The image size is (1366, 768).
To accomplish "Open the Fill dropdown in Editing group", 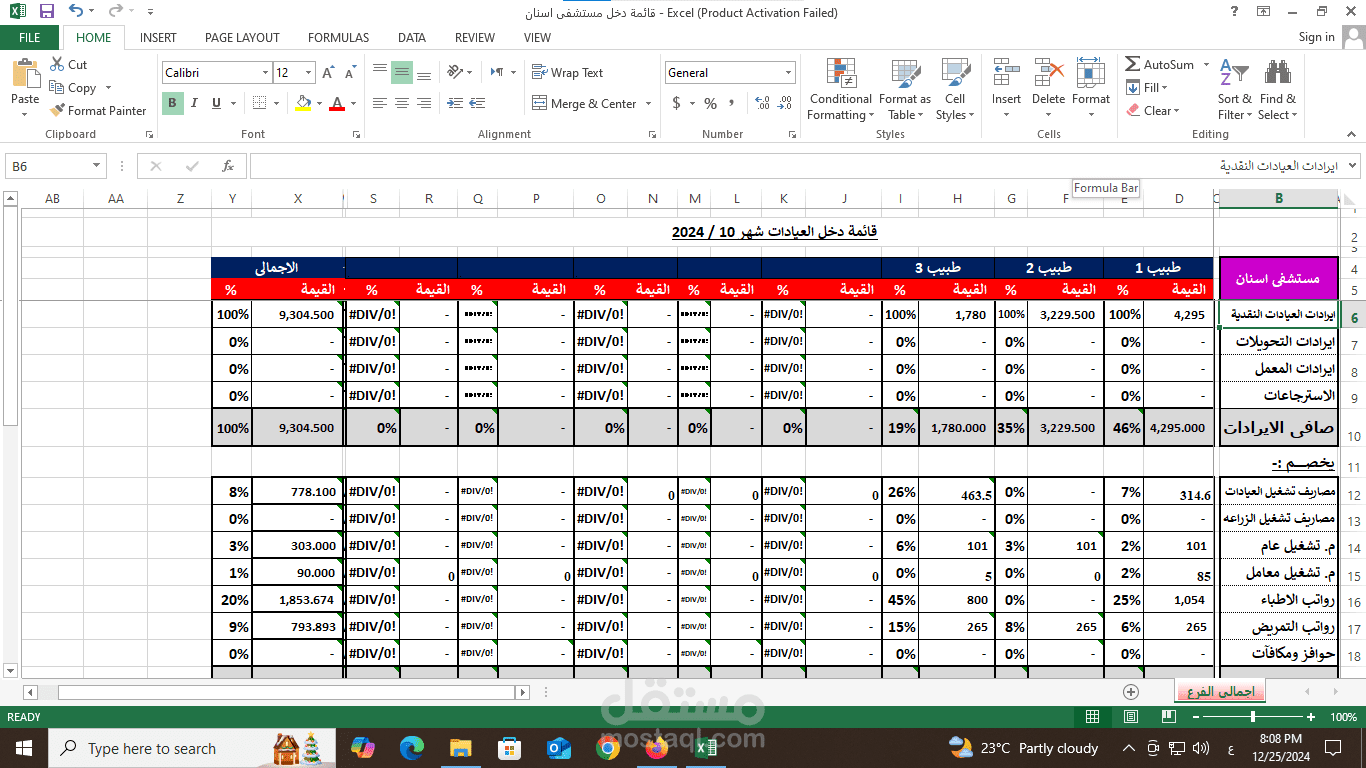I will 1146,88.
